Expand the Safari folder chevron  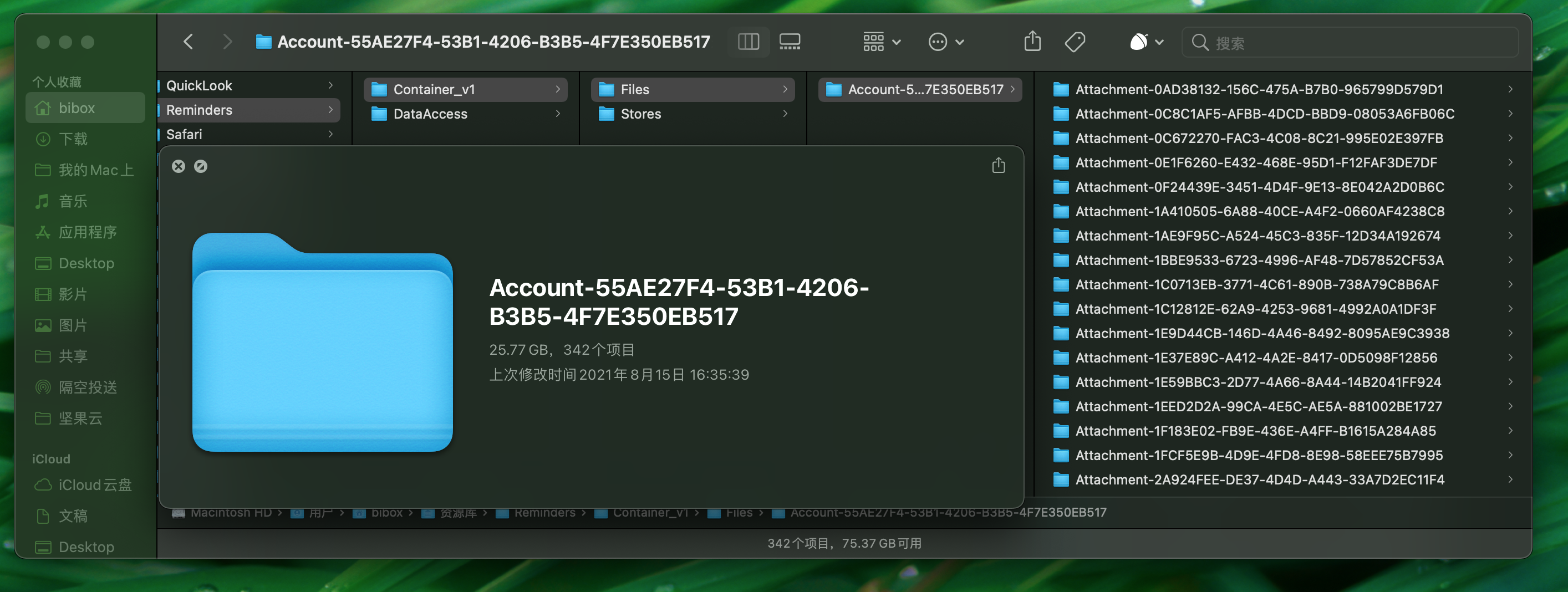pyautogui.click(x=330, y=134)
